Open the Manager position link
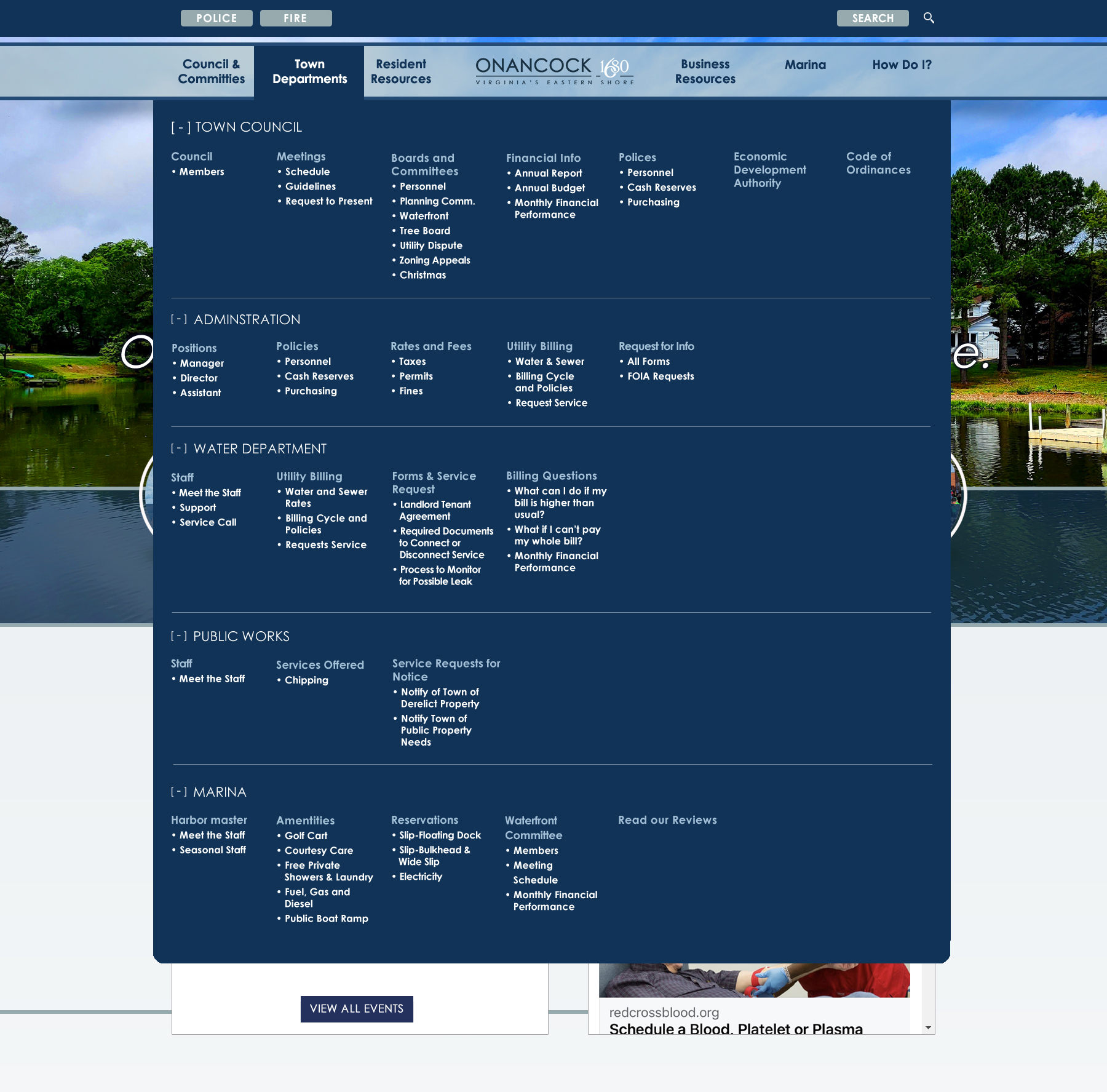The height and width of the screenshot is (1092, 1107). (x=202, y=364)
